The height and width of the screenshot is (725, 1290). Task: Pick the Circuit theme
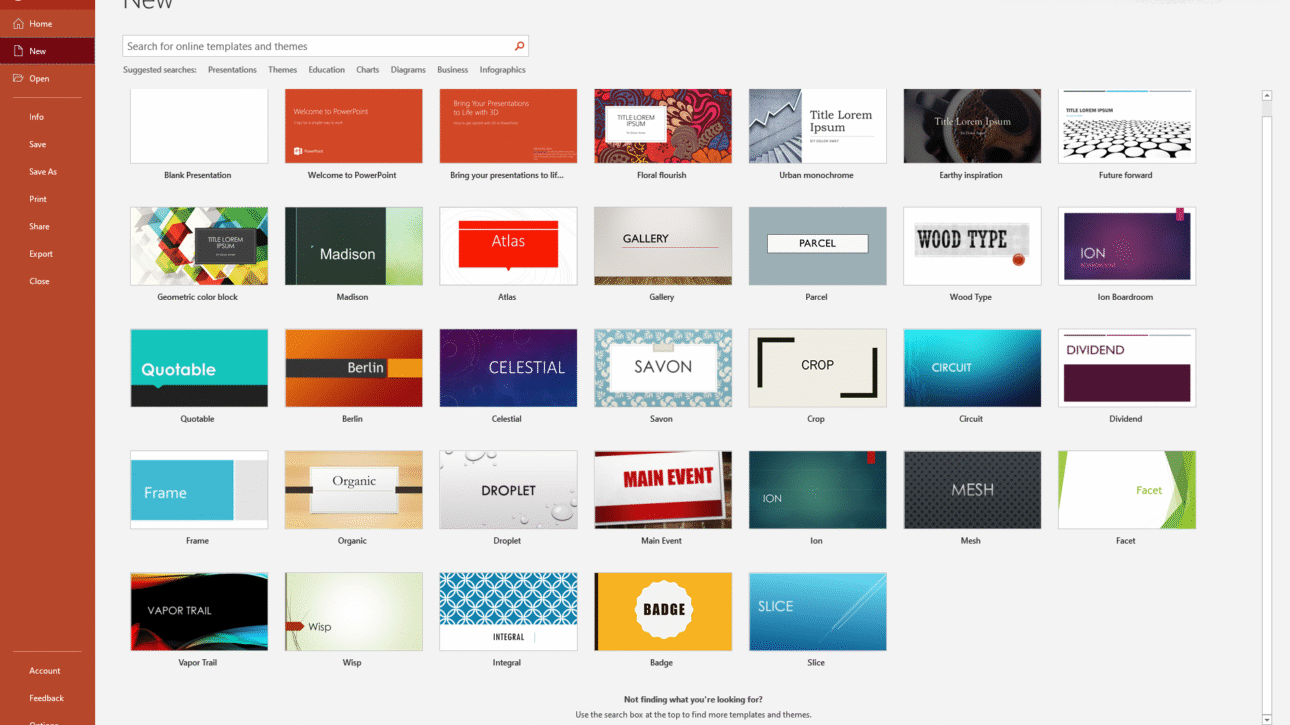[x=972, y=368]
